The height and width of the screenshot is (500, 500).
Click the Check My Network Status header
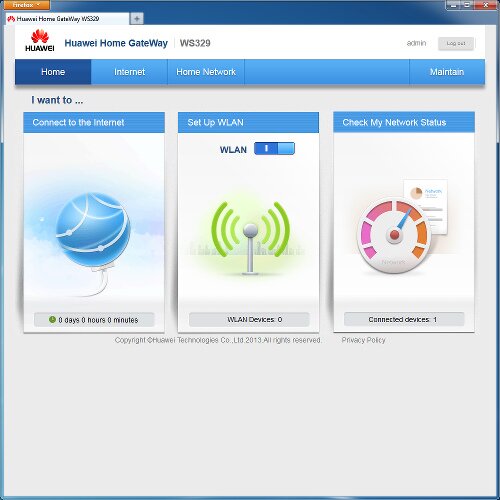(404, 122)
